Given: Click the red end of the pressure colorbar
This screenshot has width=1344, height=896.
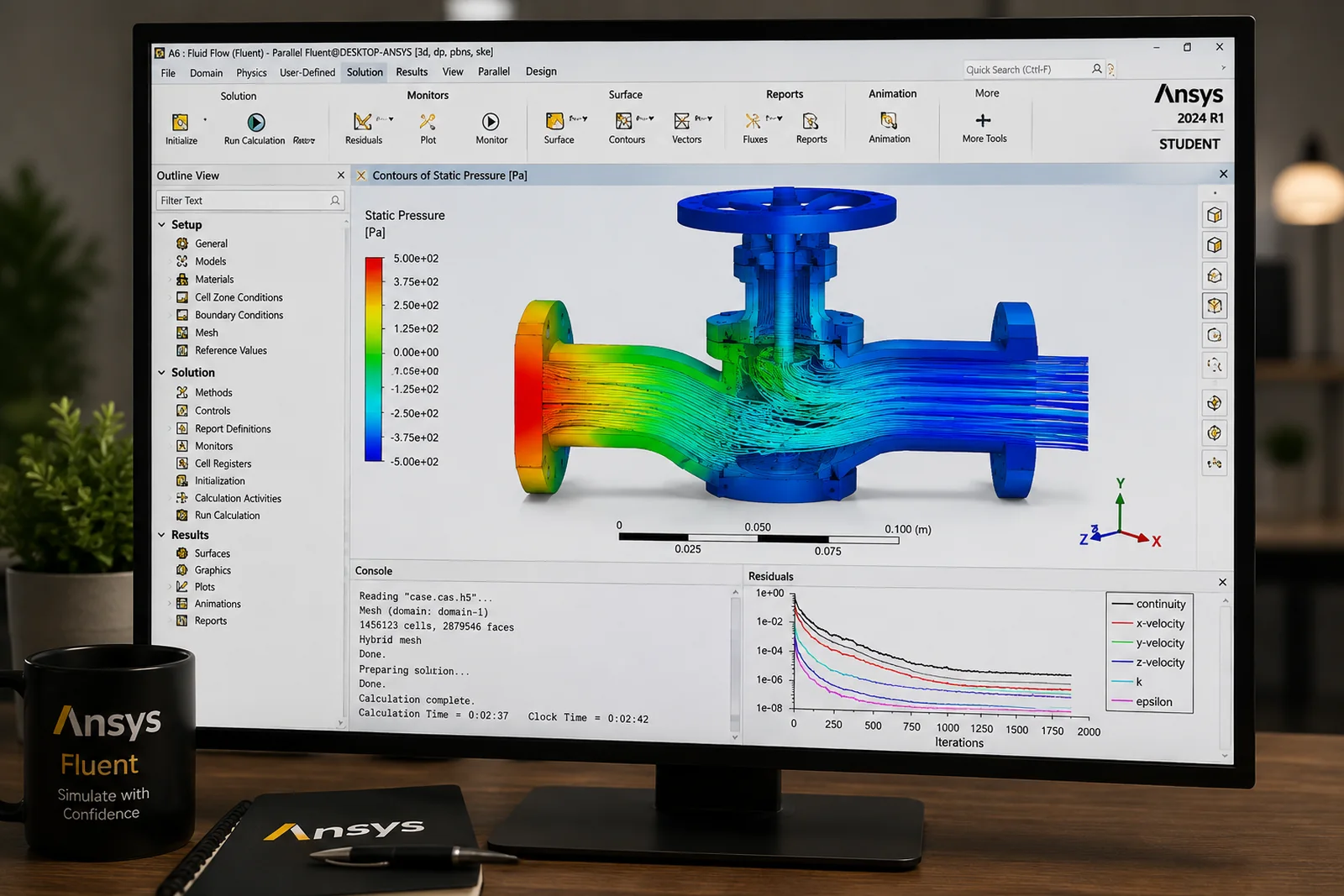Looking at the screenshot, I should 374,265.
